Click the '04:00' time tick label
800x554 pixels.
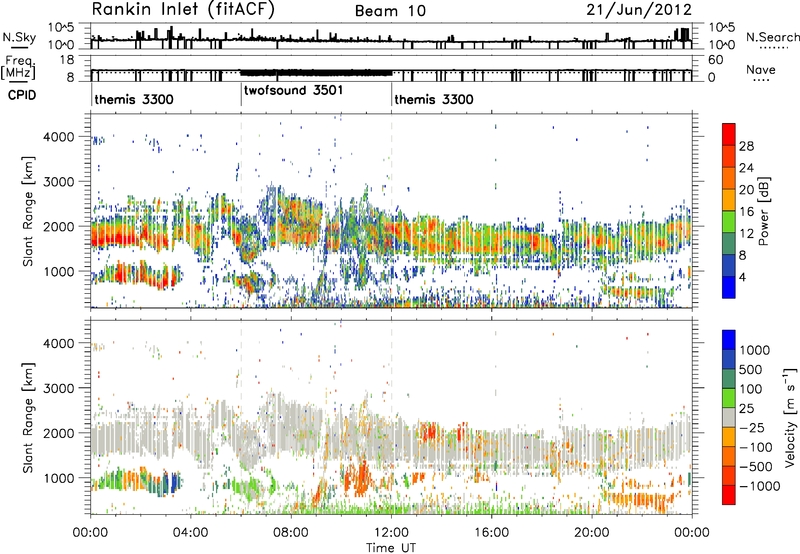[x=191, y=533]
